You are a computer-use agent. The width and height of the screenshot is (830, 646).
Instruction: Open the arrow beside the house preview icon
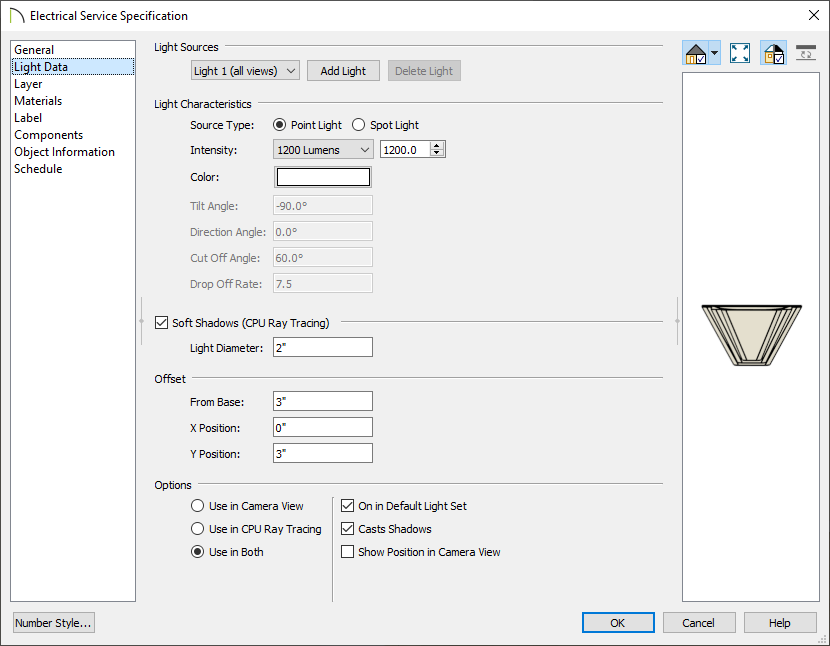(714, 54)
